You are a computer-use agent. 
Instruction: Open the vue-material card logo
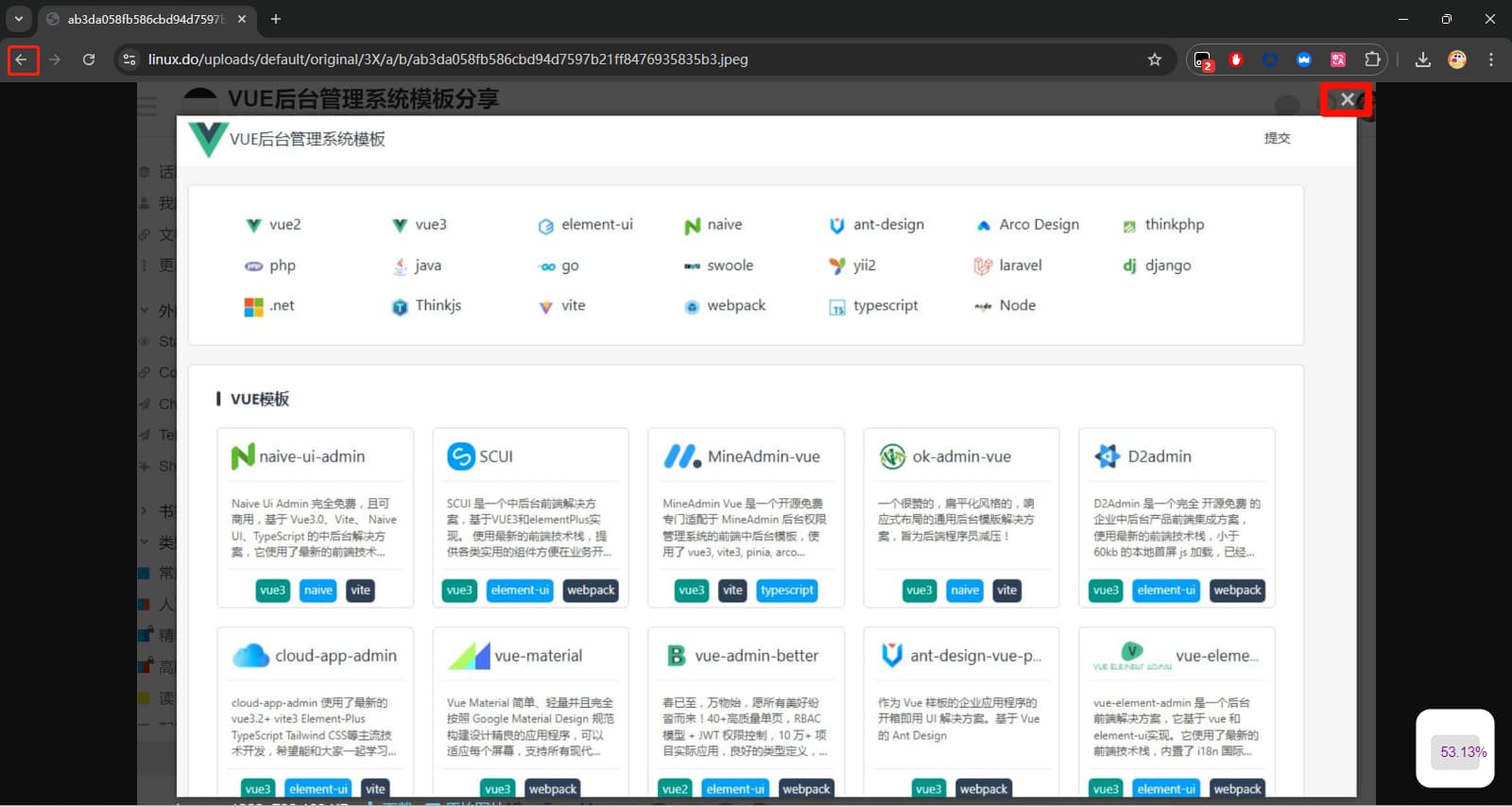click(x=469, y=656)
